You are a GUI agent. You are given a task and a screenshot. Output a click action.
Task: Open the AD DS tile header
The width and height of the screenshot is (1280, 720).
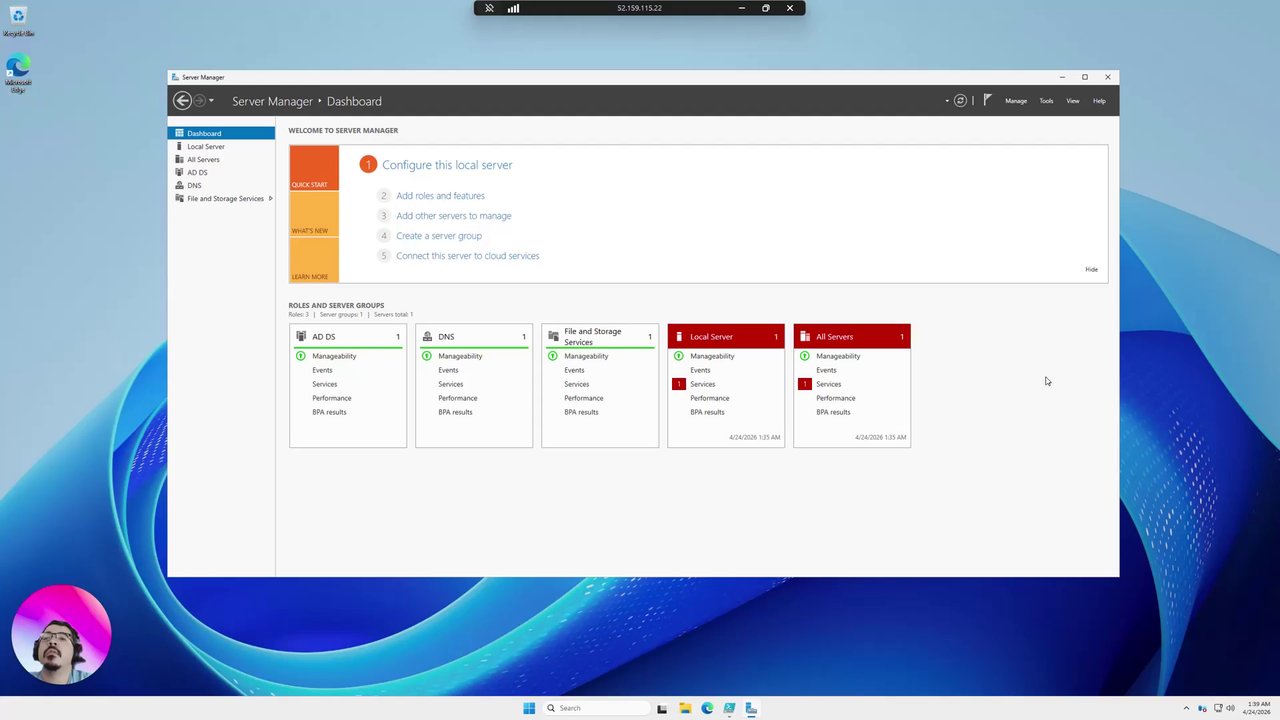pyautogui.click(x=348, y=337)
